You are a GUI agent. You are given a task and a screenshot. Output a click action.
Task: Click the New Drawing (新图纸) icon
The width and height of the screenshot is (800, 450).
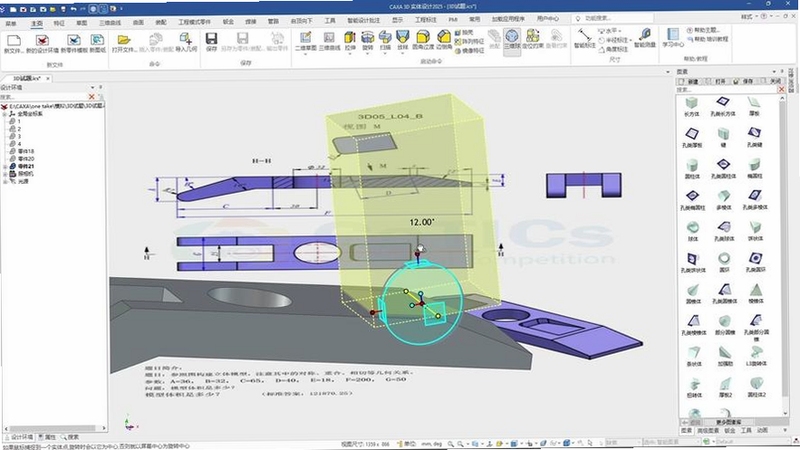point(97,41)
